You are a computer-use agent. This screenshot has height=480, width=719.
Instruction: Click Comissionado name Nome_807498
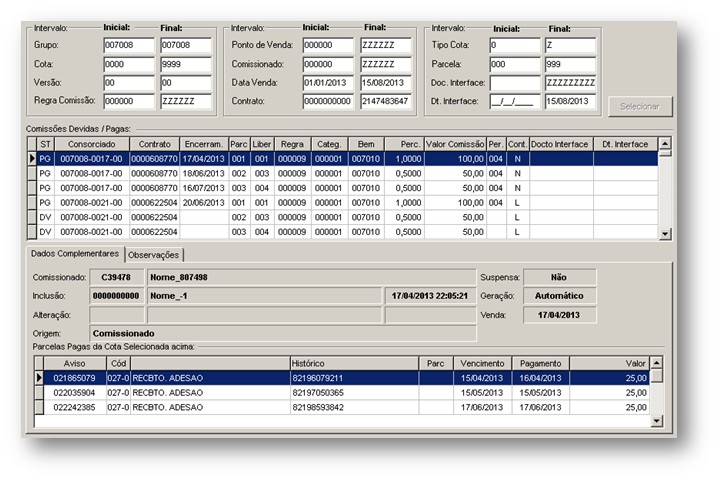[x=311, y=277]
